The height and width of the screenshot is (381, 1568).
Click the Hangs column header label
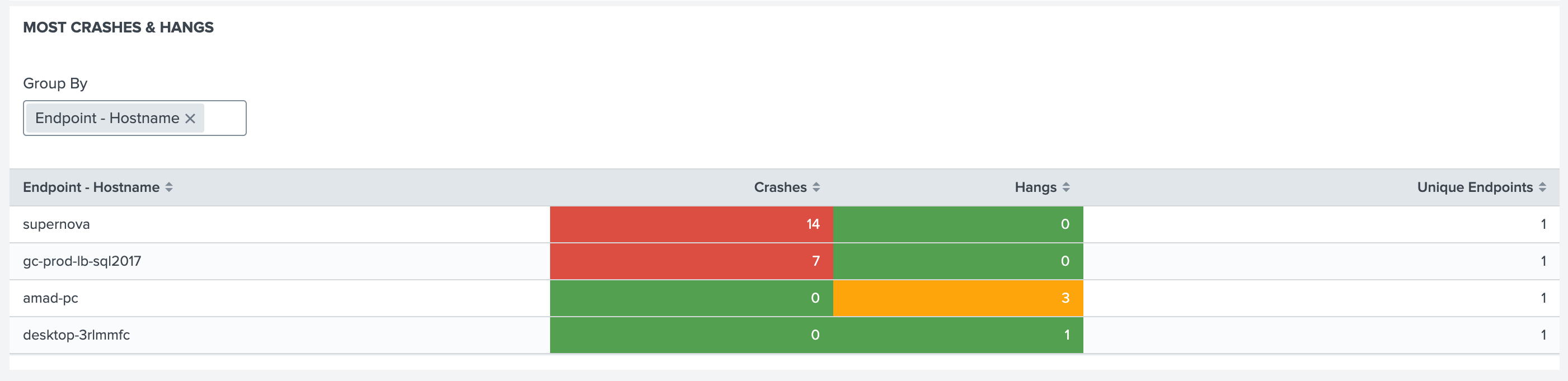coord(1035,187)
